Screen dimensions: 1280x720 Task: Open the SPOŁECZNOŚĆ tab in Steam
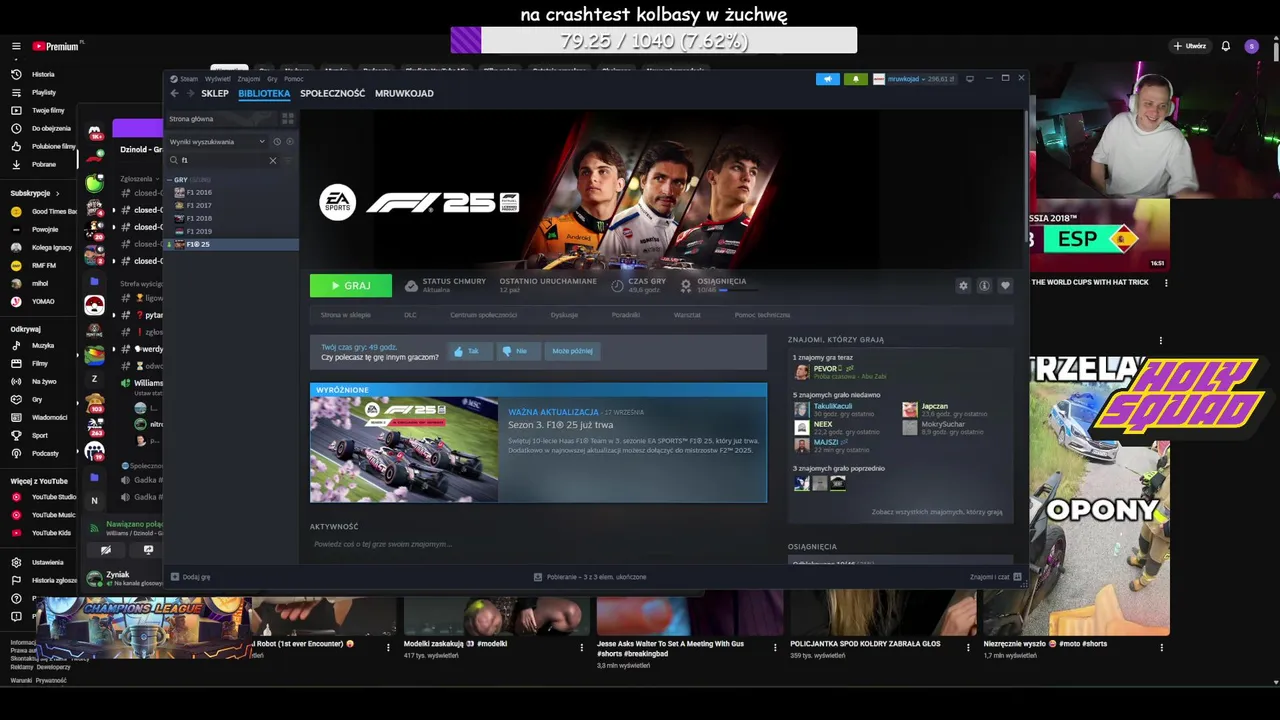coord(332,93)
